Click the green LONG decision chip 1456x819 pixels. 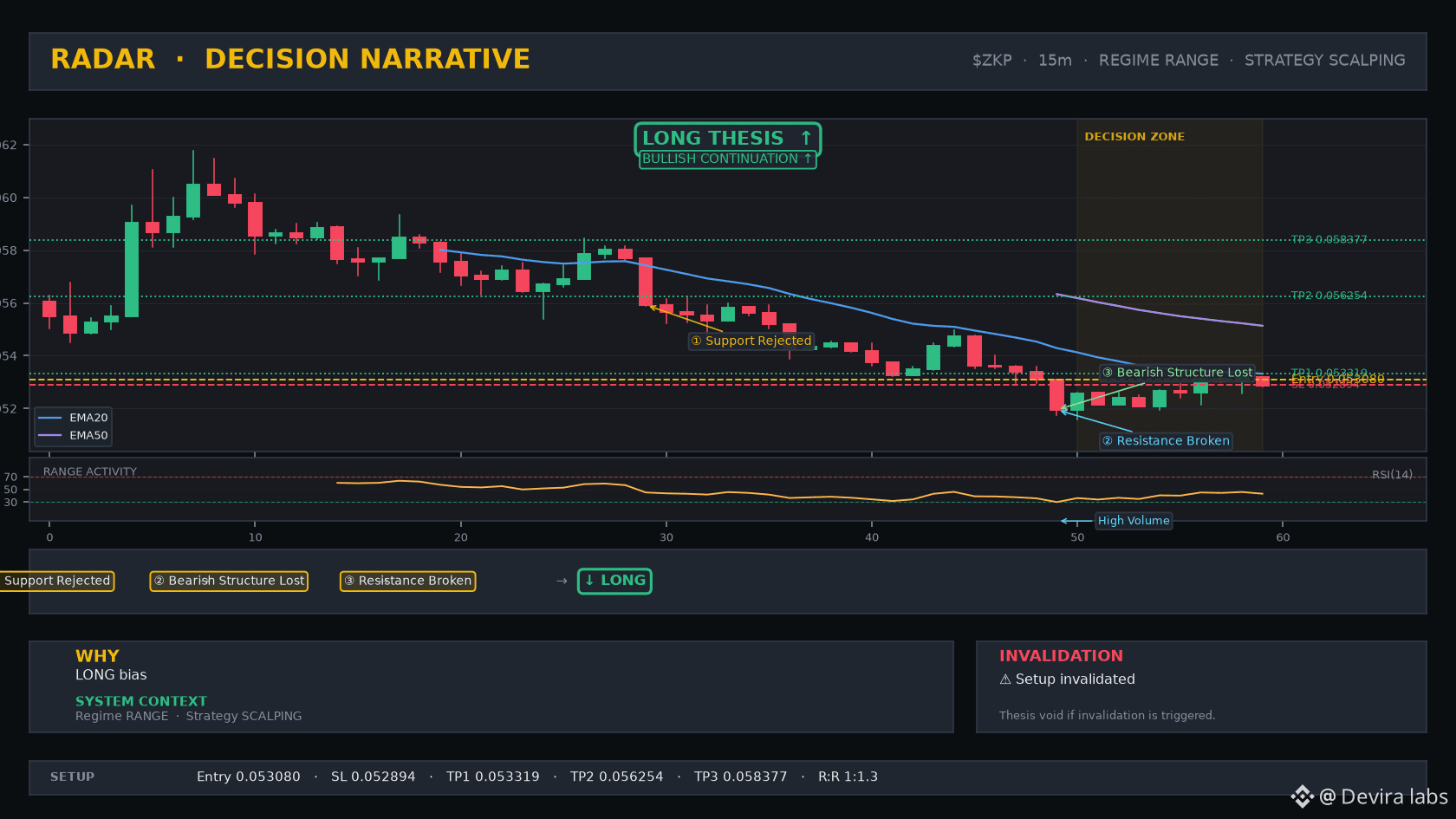pos(614,581)
